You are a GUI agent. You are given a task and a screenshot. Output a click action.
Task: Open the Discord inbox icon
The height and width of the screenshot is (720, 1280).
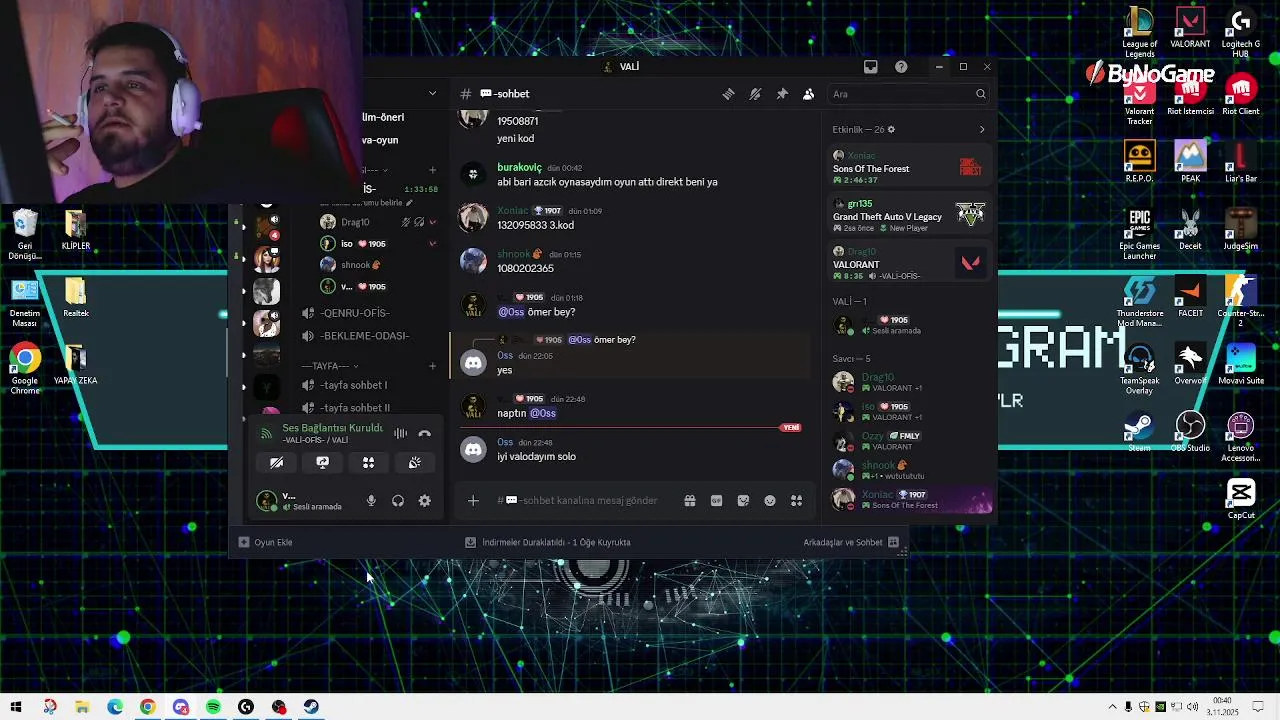pyautogui.click(x=871, y=67)
